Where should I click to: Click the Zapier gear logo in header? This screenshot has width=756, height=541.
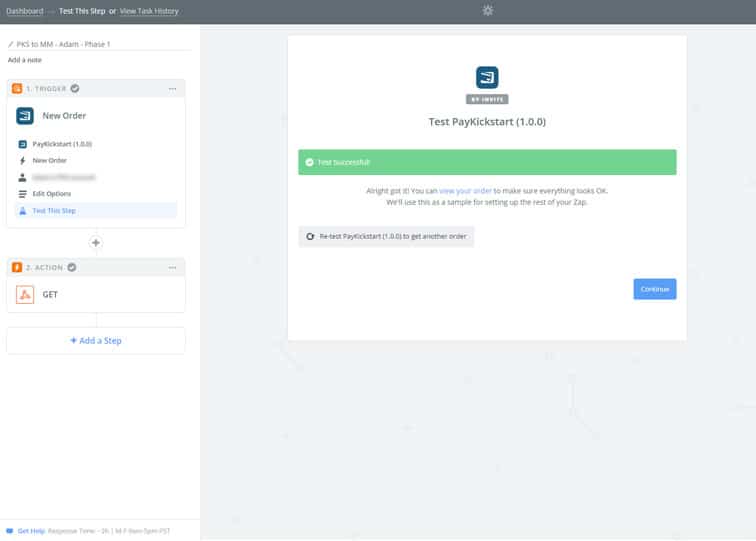click(487, 11)
